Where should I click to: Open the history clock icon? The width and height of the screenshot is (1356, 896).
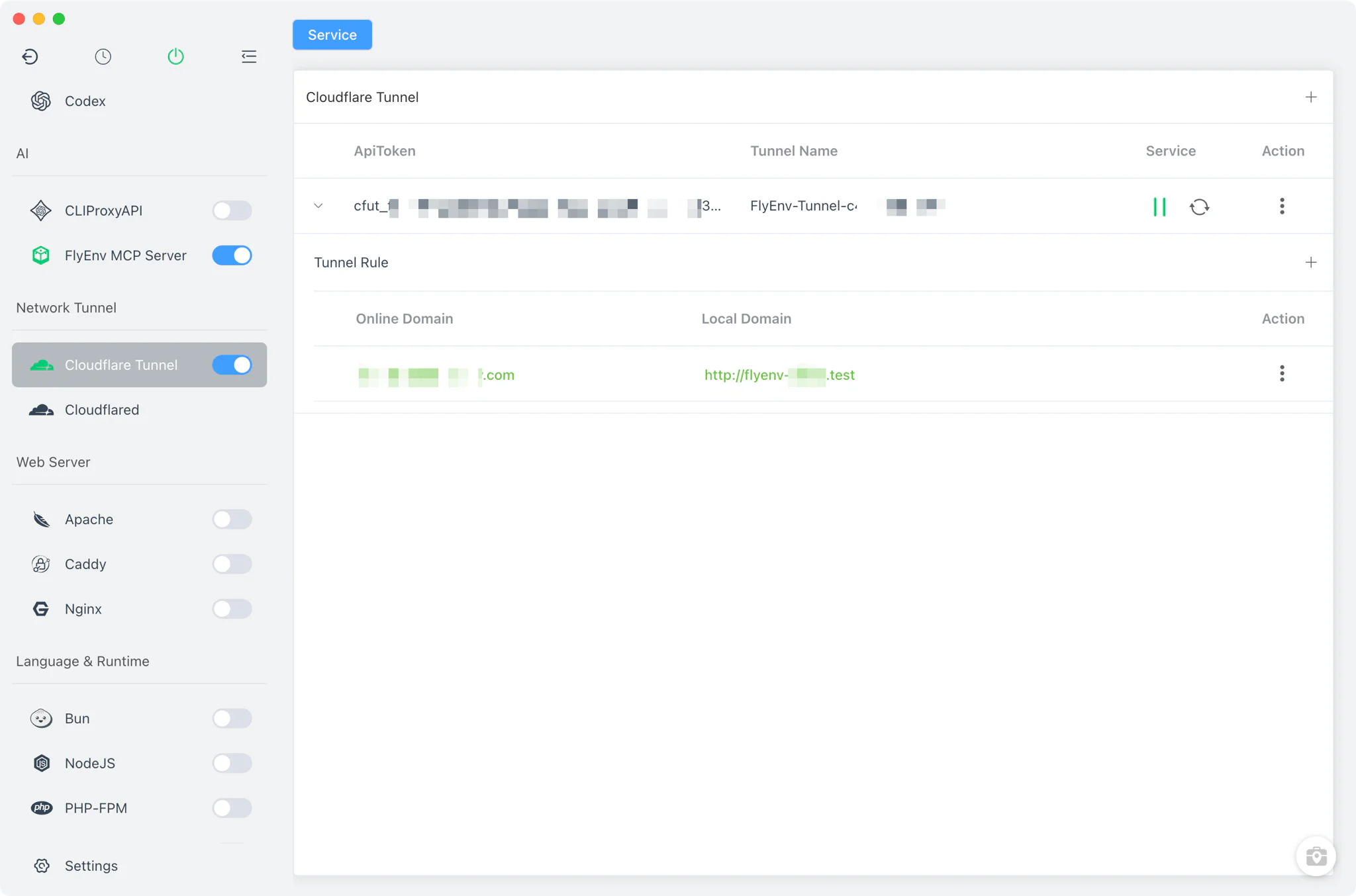[x=103, y=56]
